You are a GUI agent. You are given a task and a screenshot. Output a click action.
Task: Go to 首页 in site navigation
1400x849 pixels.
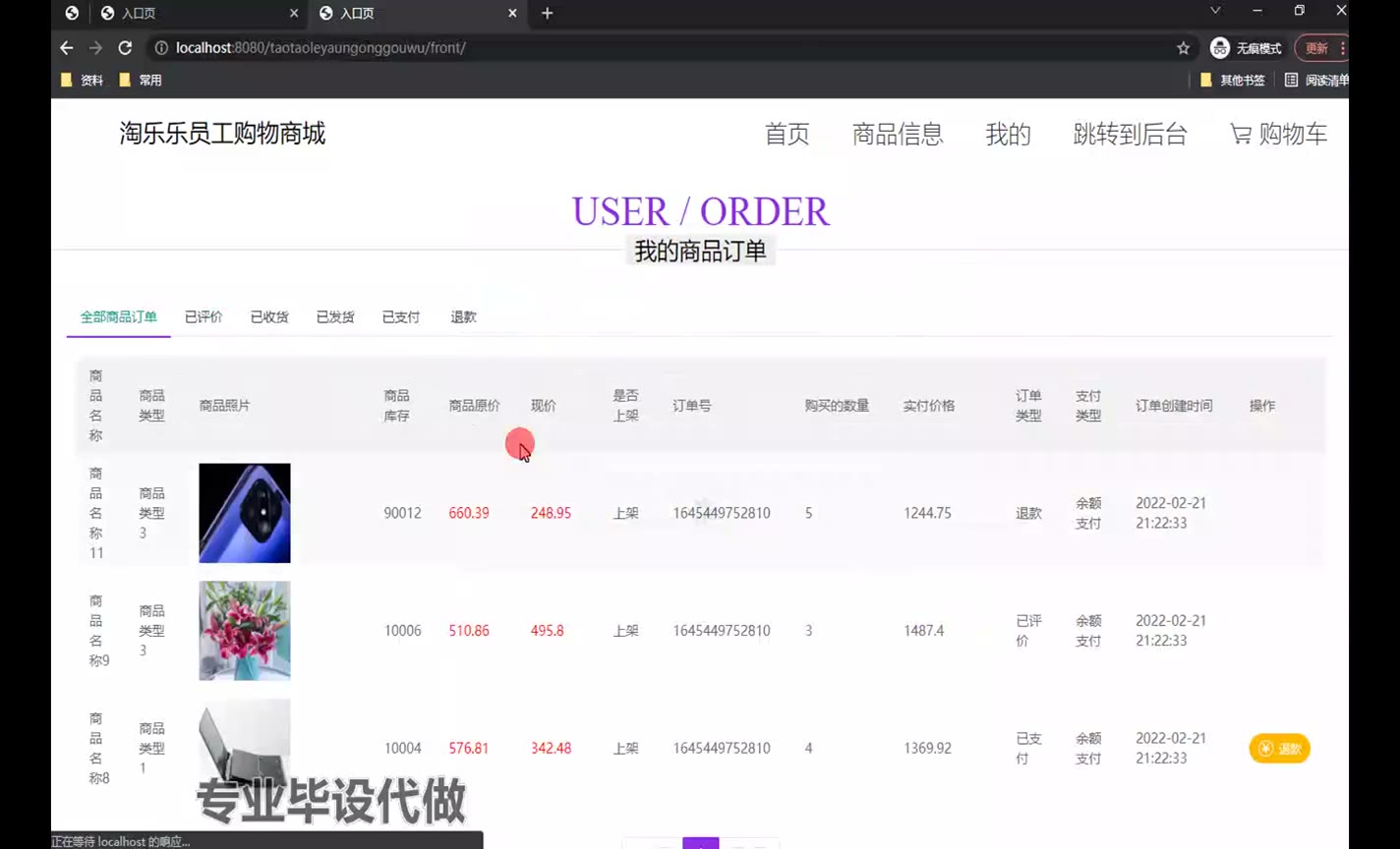pos(787,135)
